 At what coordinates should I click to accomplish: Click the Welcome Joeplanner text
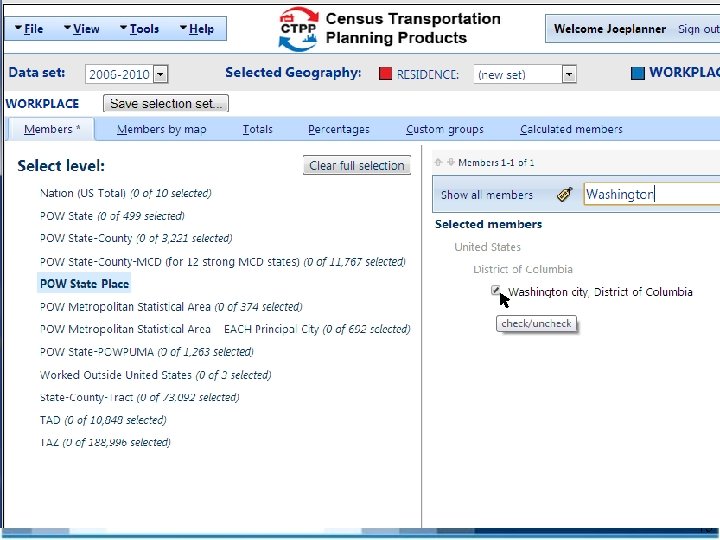[x=610, y=29]
